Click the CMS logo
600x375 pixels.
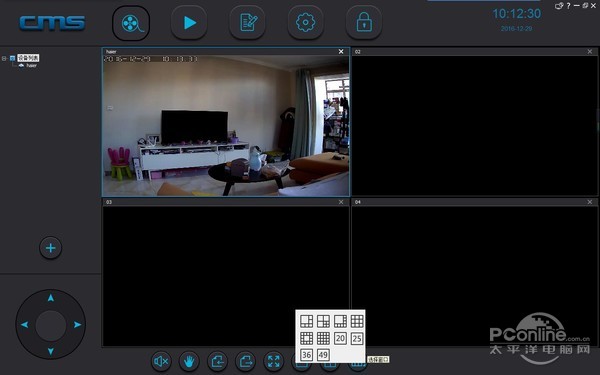[52, 23]
